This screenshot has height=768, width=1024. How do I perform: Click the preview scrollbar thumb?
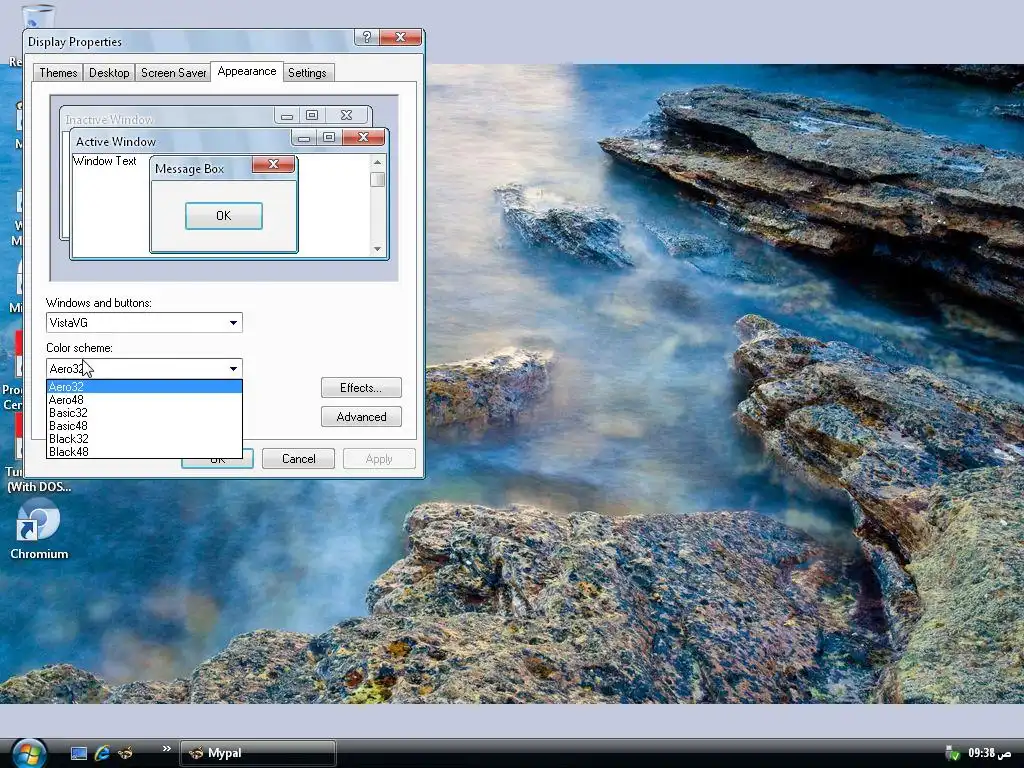377,179
